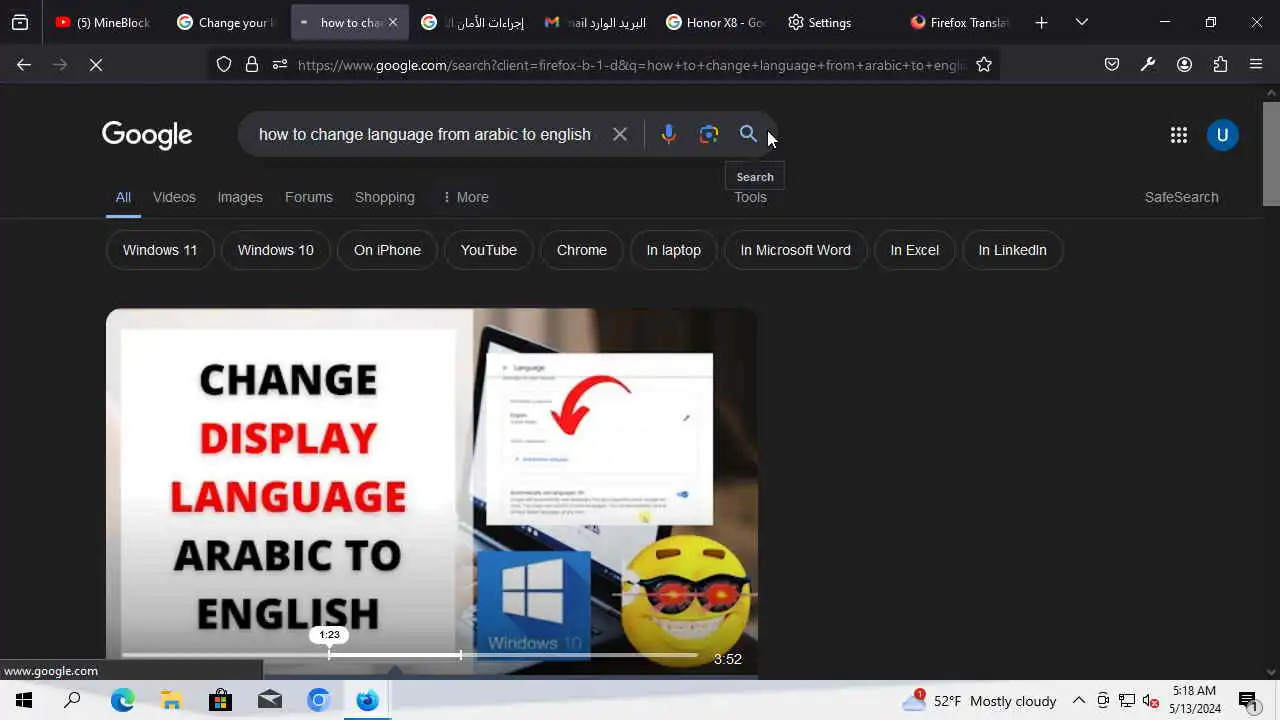Switch to Images results
The width and height of the screenshot is (1280, 720).
(240, 197)
